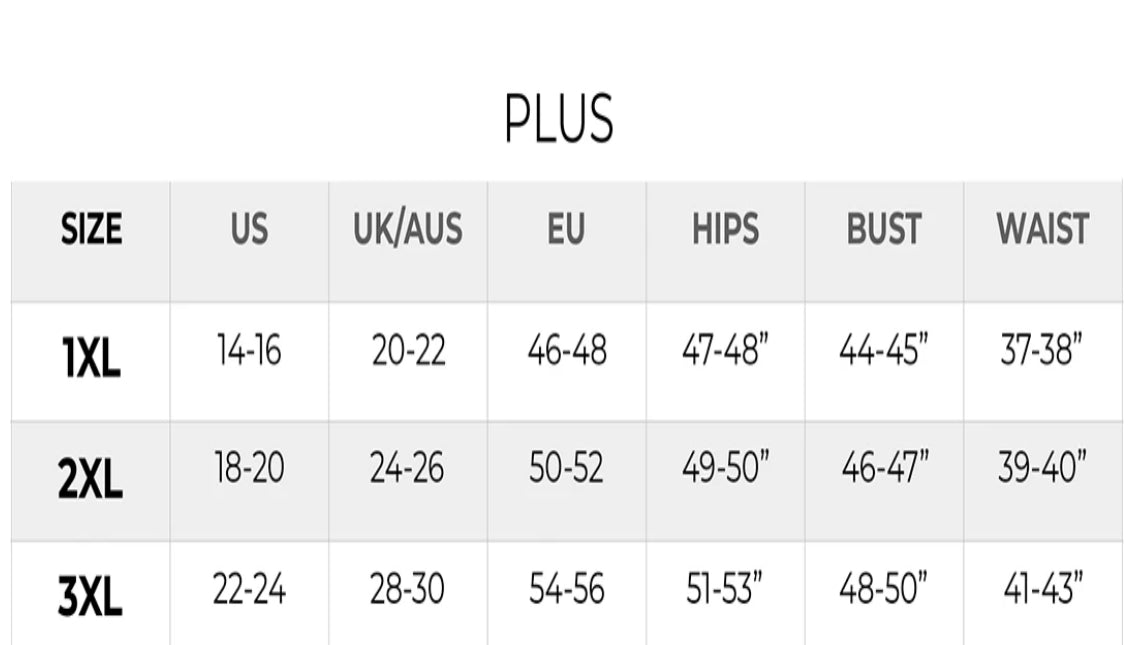This screenshot has height=645, width=1134.
Task: Click the 54-56 EU size cell
Action: (566, 589)
